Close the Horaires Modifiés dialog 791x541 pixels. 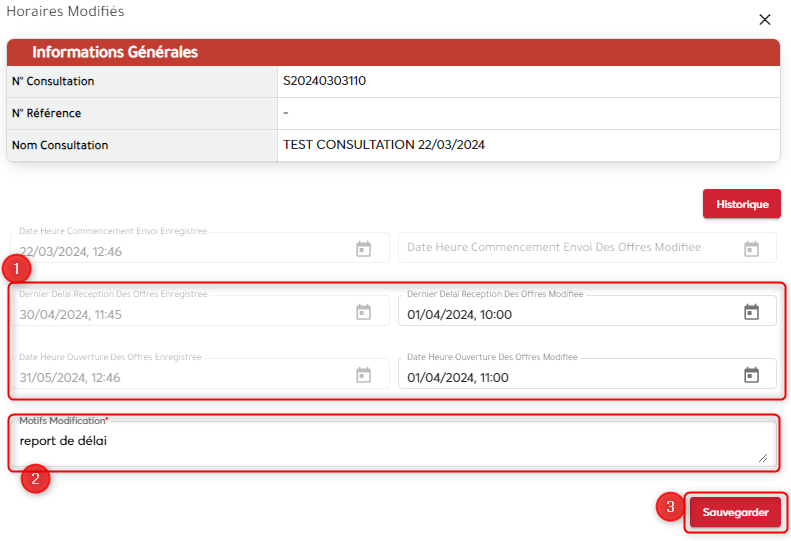tap(765, 19)
